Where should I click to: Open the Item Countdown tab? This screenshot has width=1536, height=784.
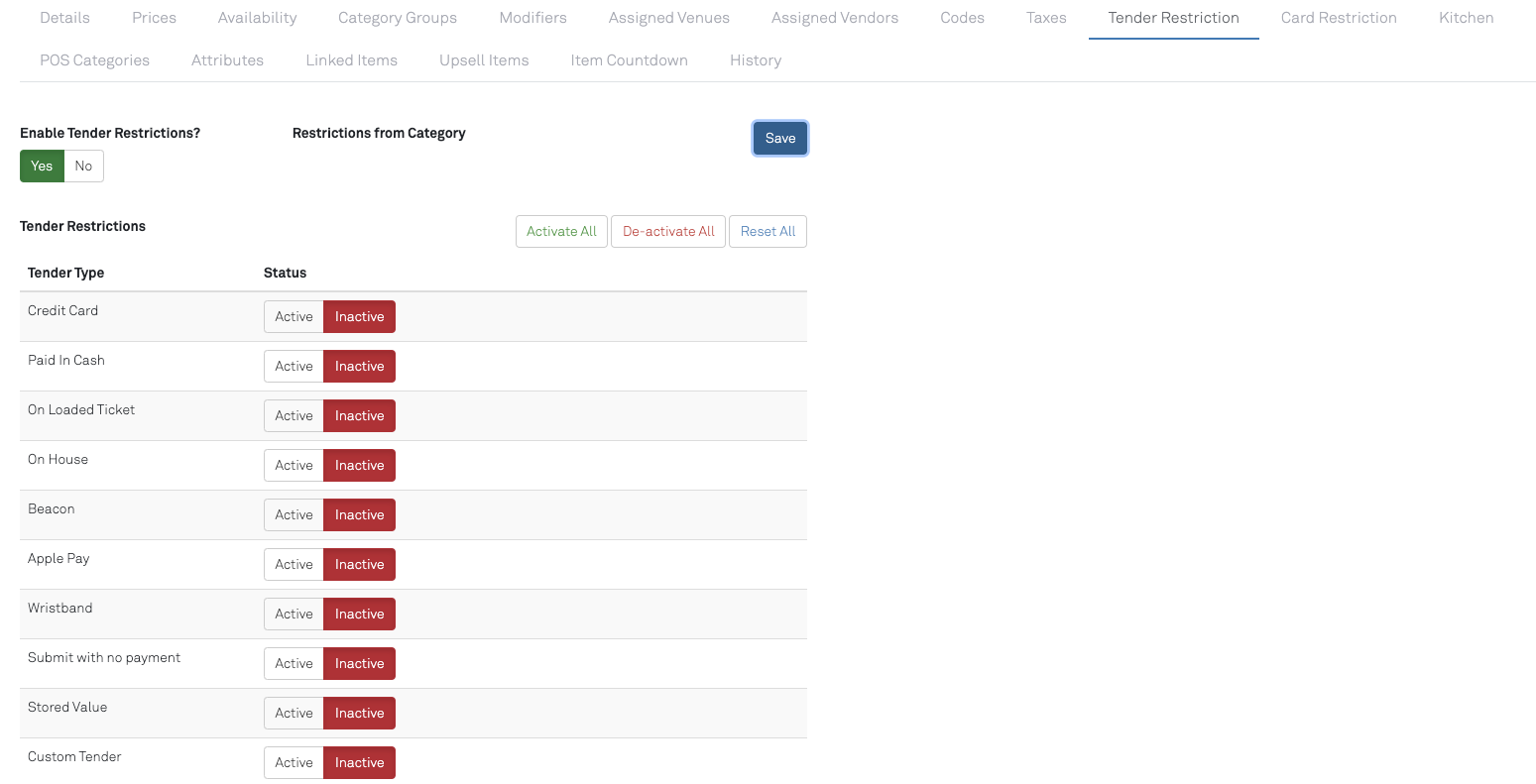click(629, 60)
